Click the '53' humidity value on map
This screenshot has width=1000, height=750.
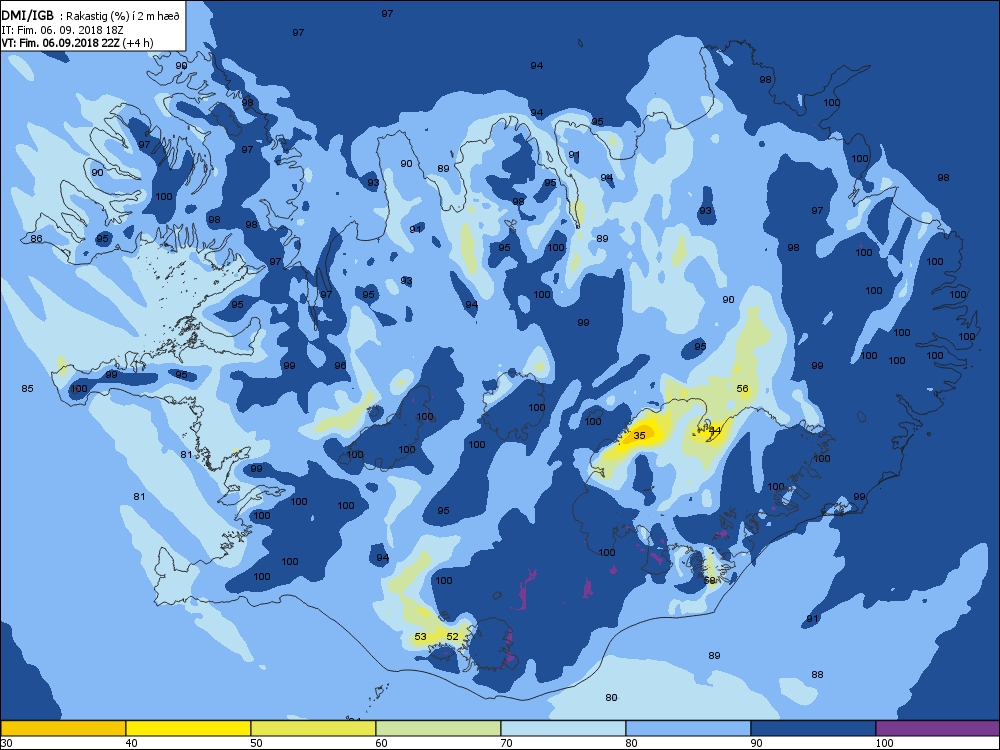click(420, 636)
